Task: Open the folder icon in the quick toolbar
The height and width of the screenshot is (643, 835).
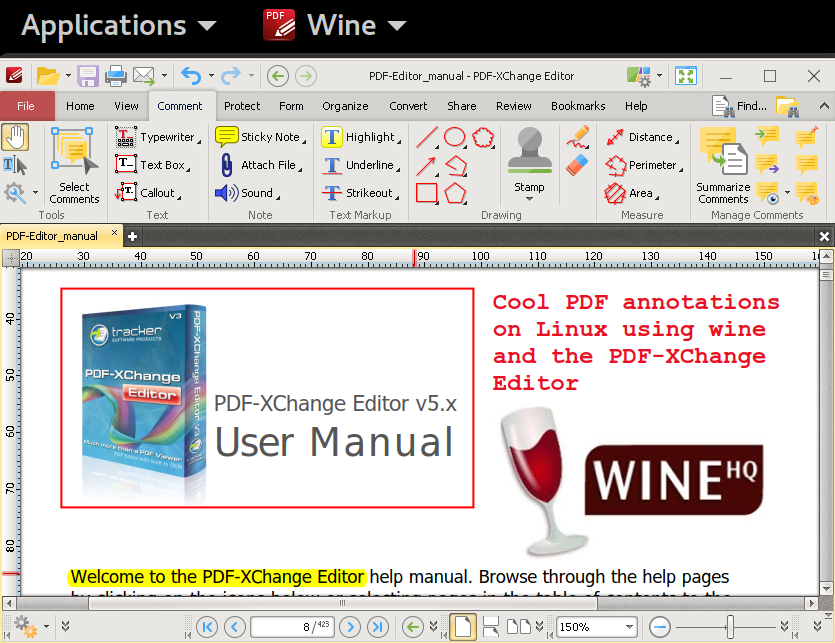Action: tap(48, 76)
